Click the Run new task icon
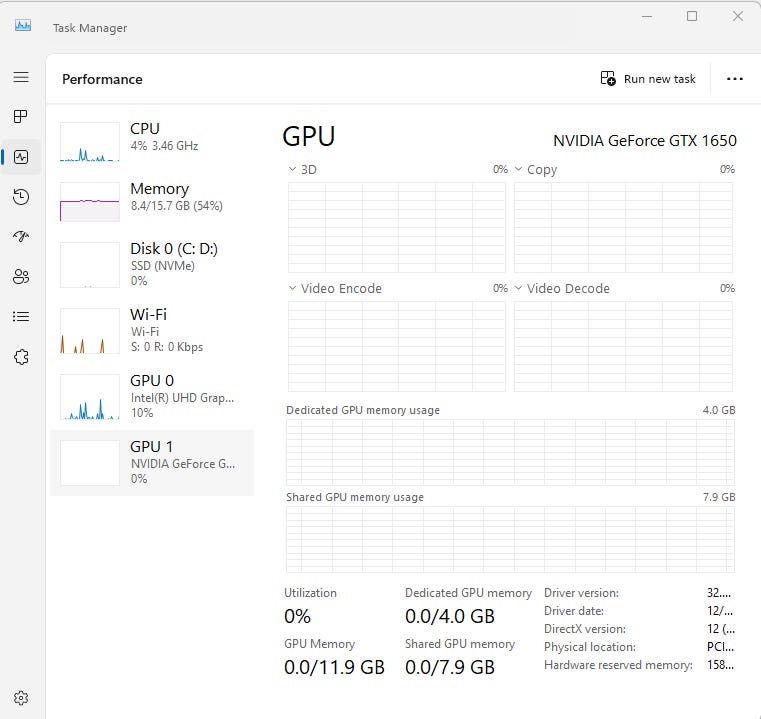Viewport: 761px width, 719px height. 608,78
